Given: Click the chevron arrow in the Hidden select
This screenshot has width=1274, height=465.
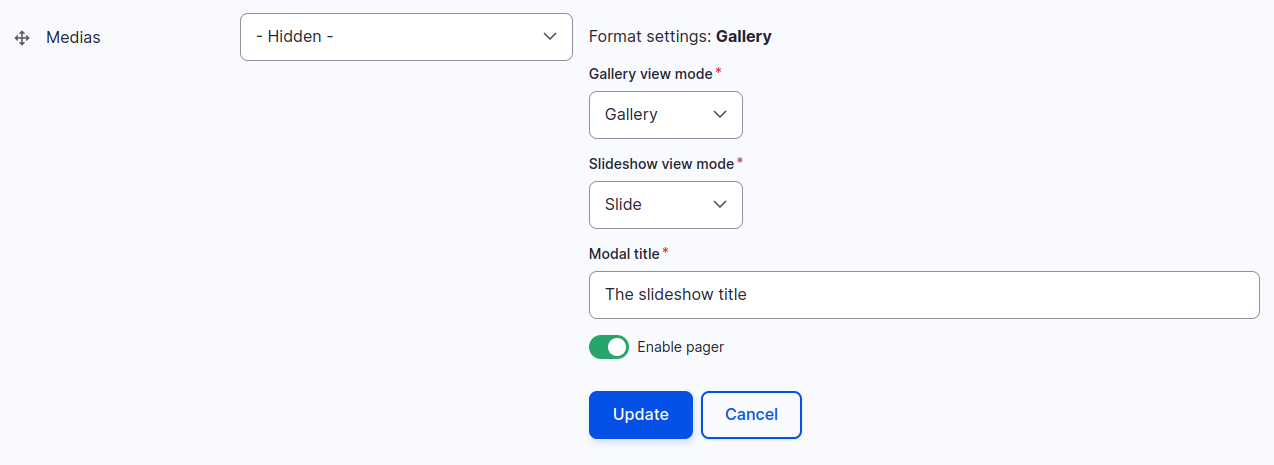Looking at the screenshot, I should (549, 37).
